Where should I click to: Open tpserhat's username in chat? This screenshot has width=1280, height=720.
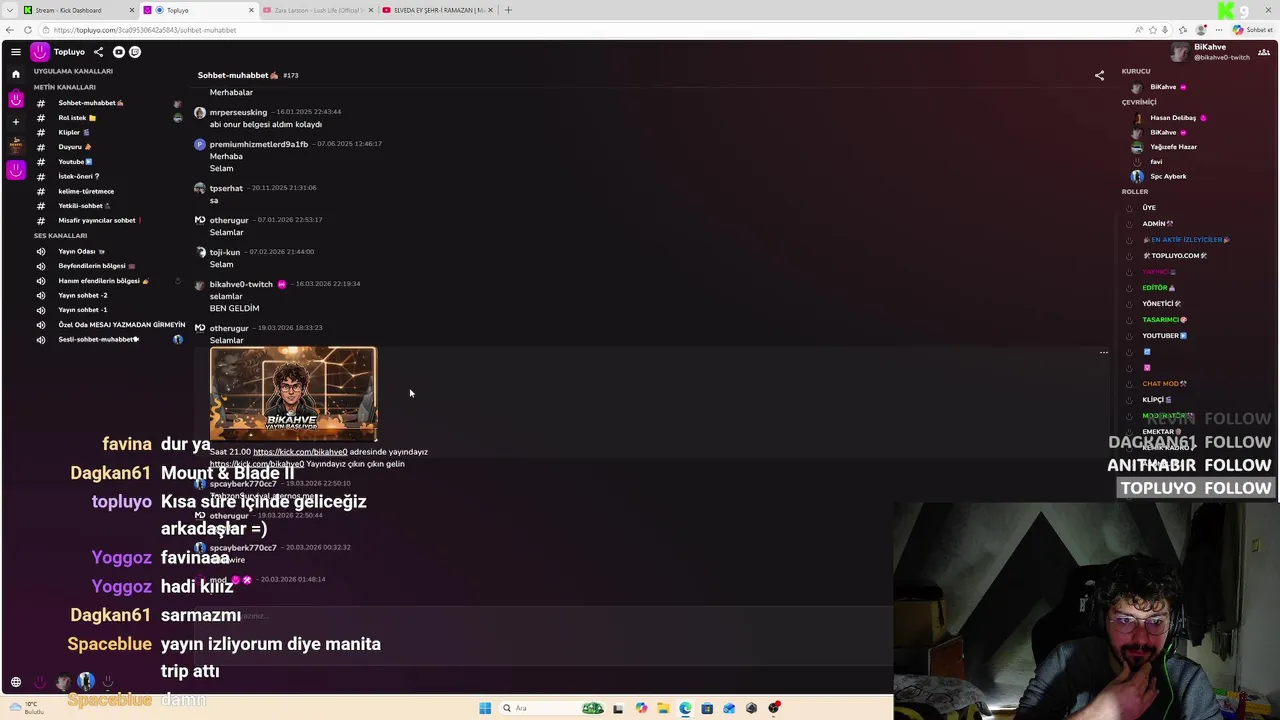point(226,188)
